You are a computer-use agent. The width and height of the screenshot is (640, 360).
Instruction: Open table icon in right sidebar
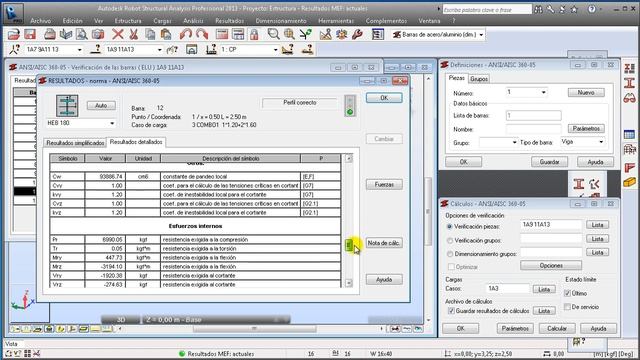click(629, 134)
